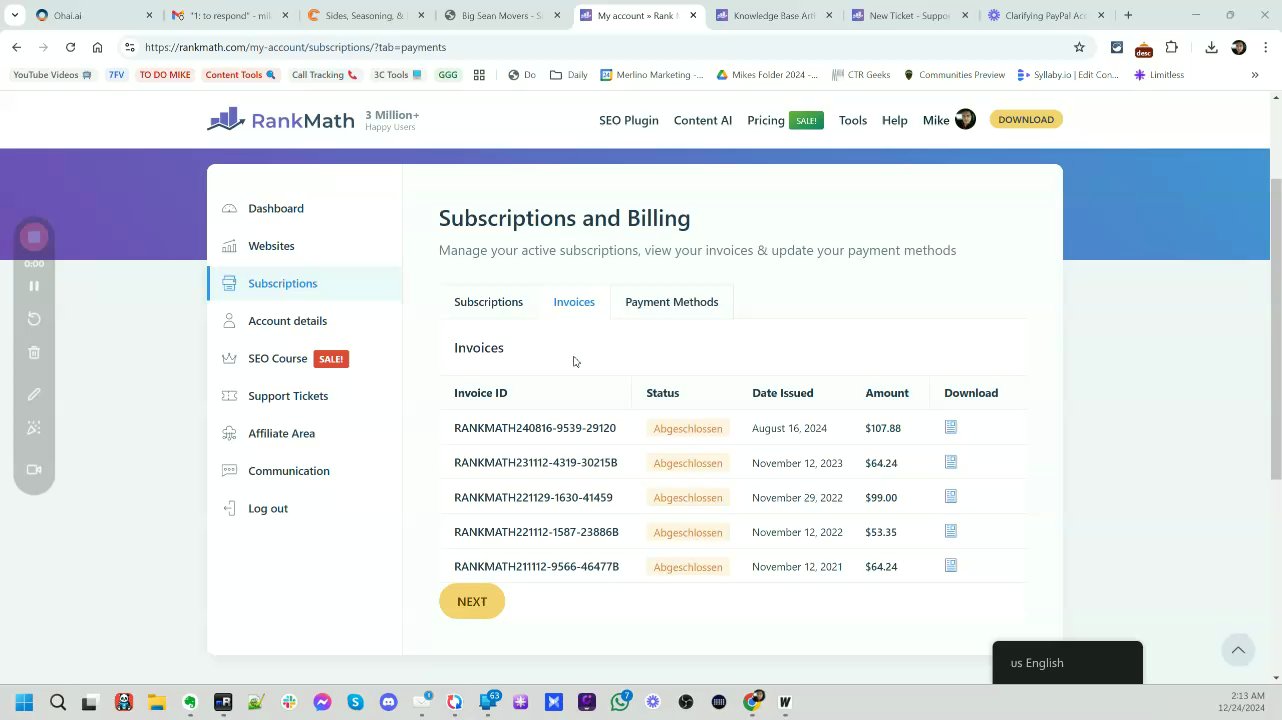Open Slack from the taskbar
The image size is (1282, 720).
289,702
